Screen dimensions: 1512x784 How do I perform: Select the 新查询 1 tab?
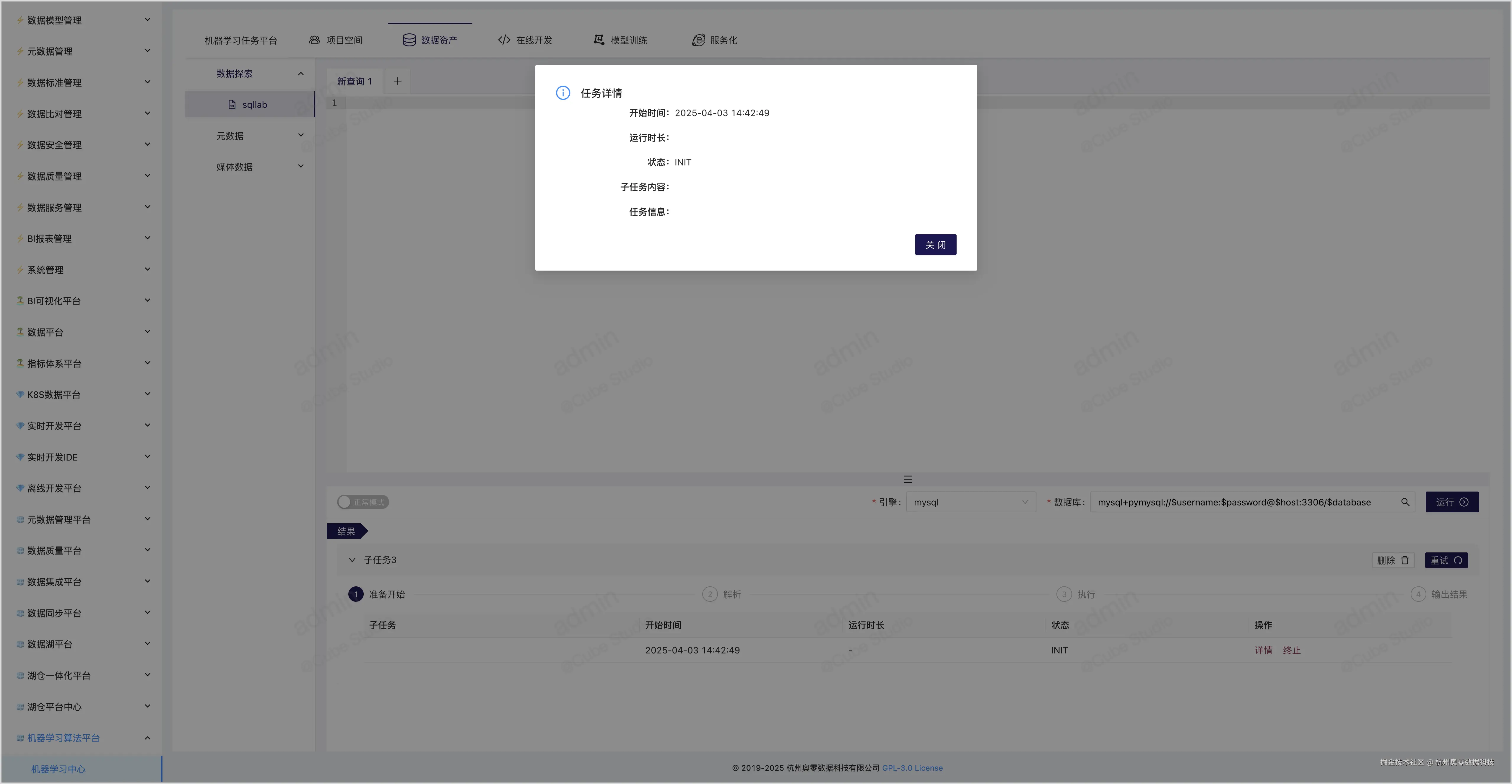coord(354,81)
